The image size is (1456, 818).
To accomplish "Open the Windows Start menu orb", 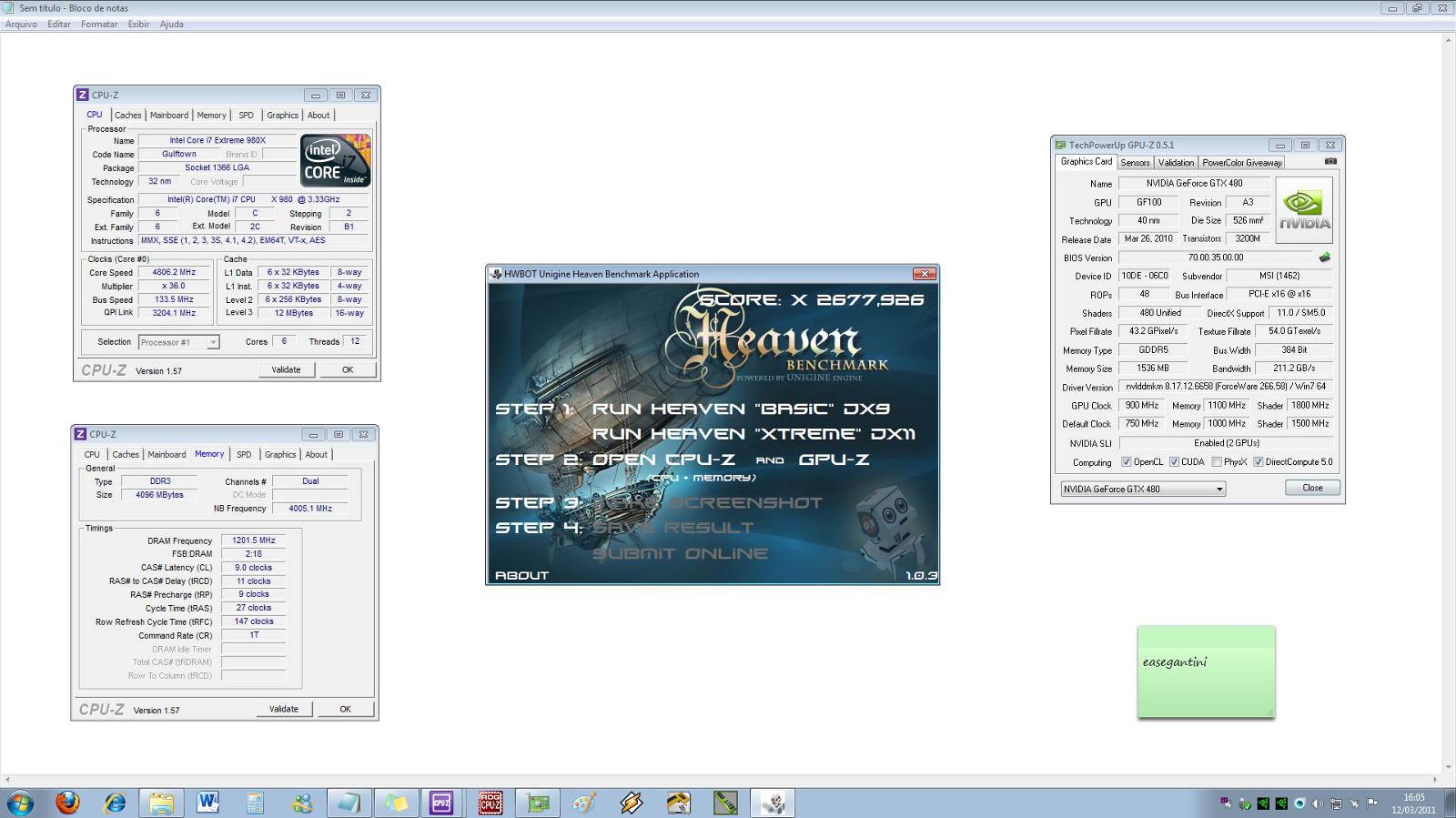I will click(x=20, y=803).
